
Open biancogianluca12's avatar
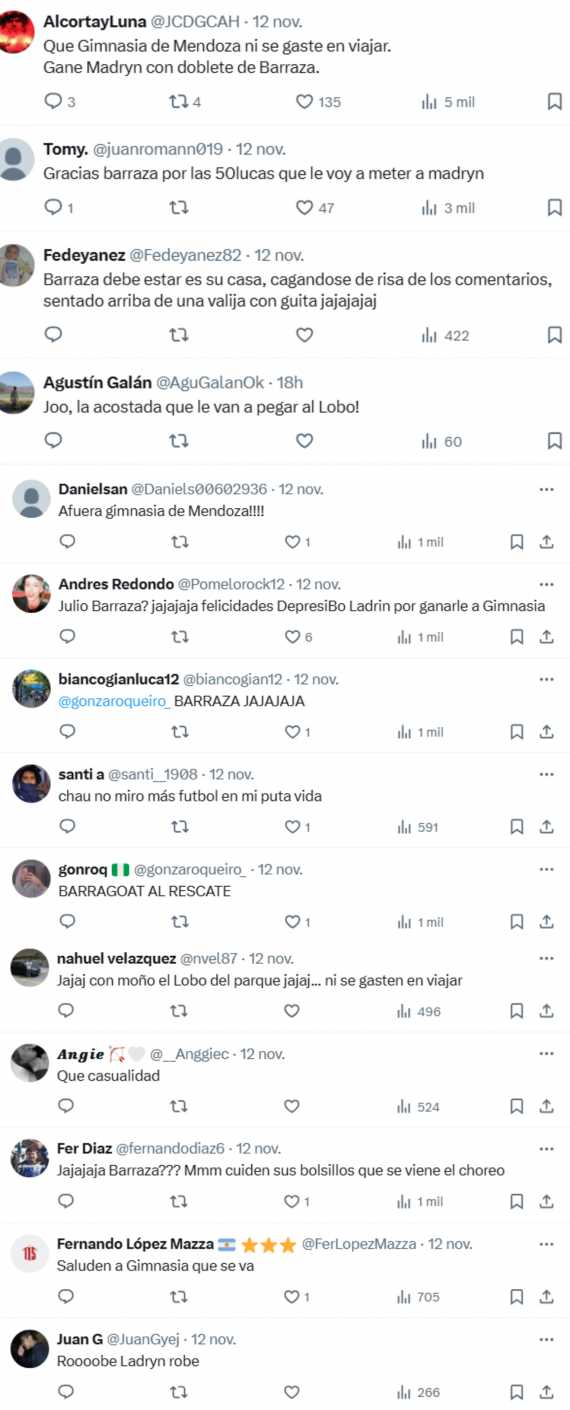point(31,689)
